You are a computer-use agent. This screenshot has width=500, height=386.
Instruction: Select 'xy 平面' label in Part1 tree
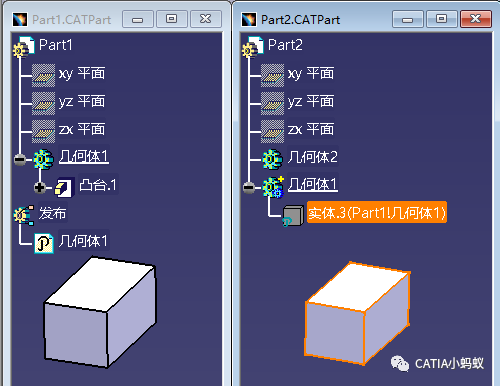(x=82, y=73)
